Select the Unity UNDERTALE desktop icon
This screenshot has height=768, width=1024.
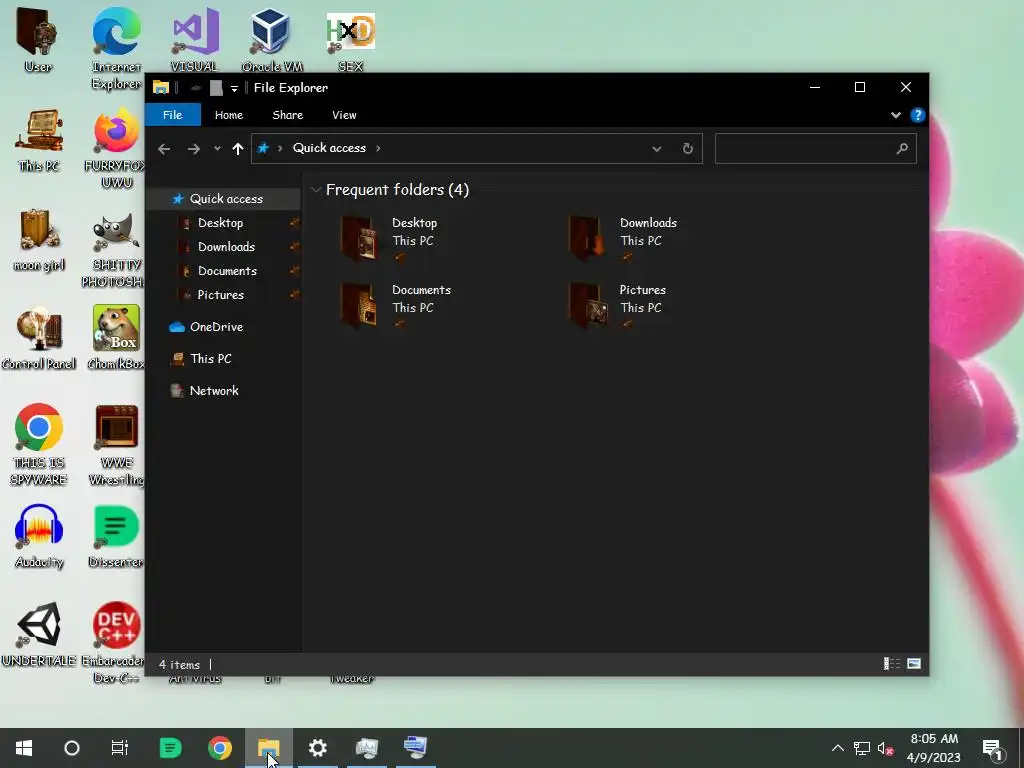[x=39, y=634]
